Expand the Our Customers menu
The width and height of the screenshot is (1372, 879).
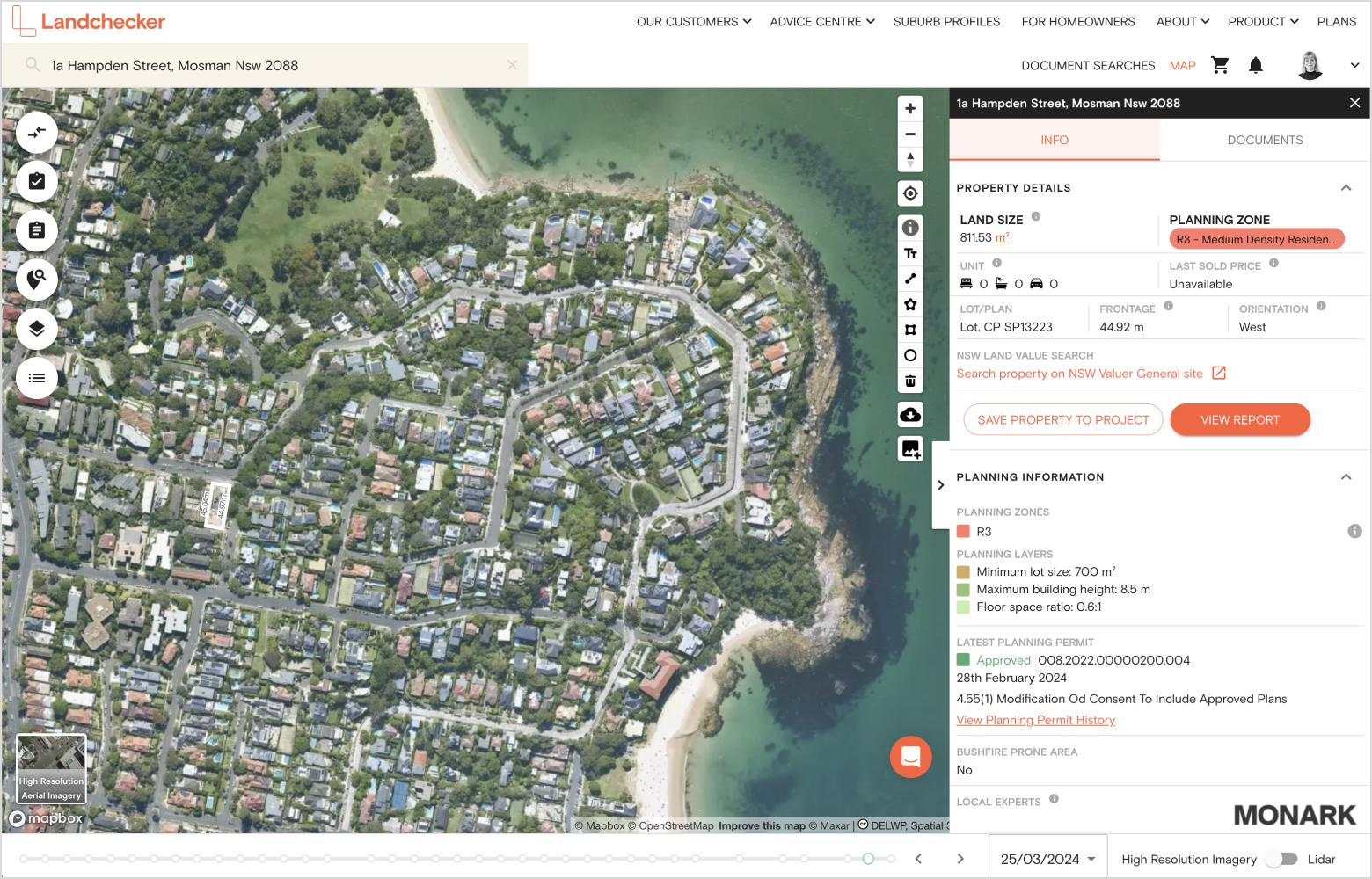(693, 21)
